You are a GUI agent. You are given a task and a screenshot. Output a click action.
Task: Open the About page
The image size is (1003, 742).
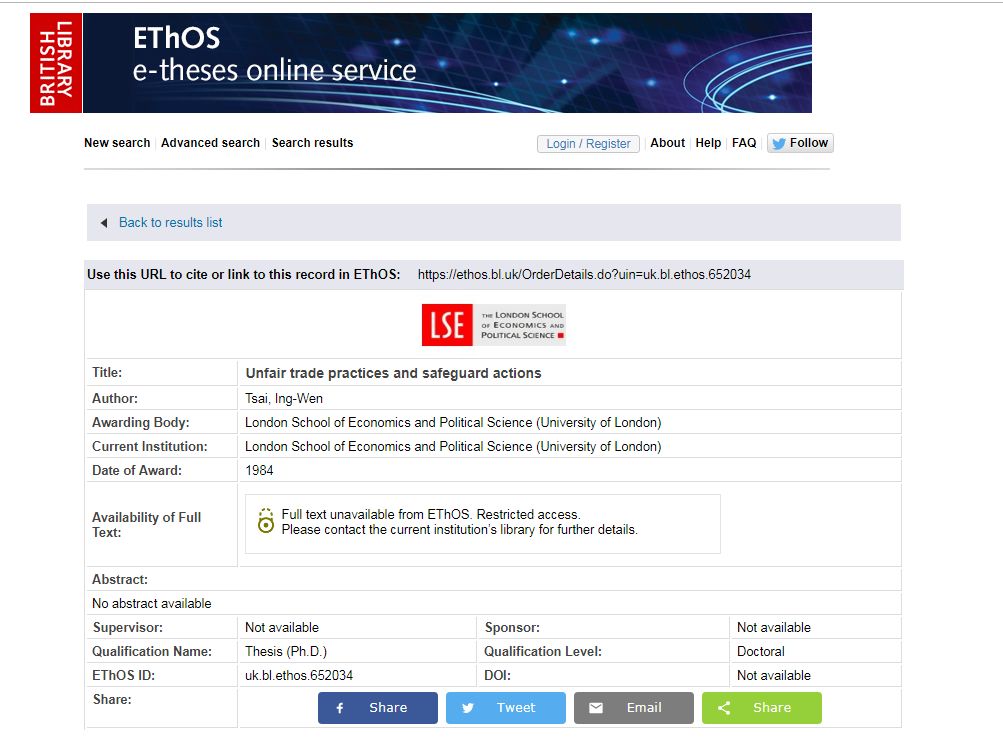[x=667, y=143]
